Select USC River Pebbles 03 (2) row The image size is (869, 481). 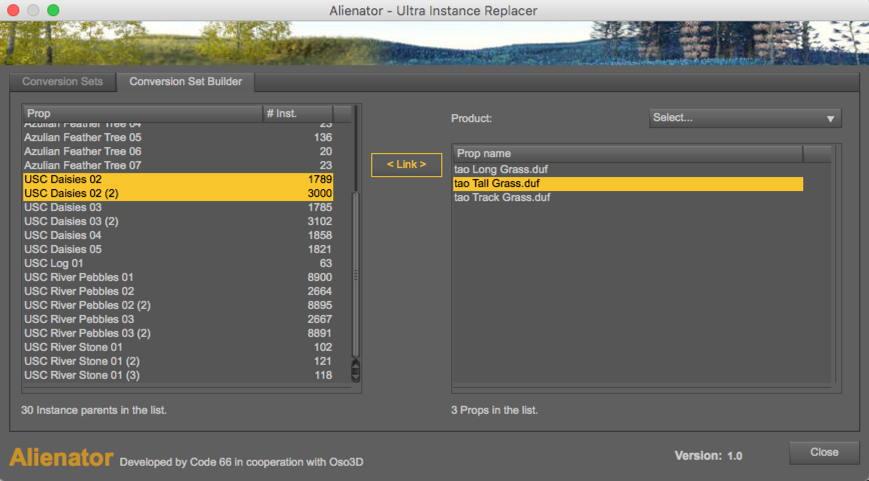[178, 333]
